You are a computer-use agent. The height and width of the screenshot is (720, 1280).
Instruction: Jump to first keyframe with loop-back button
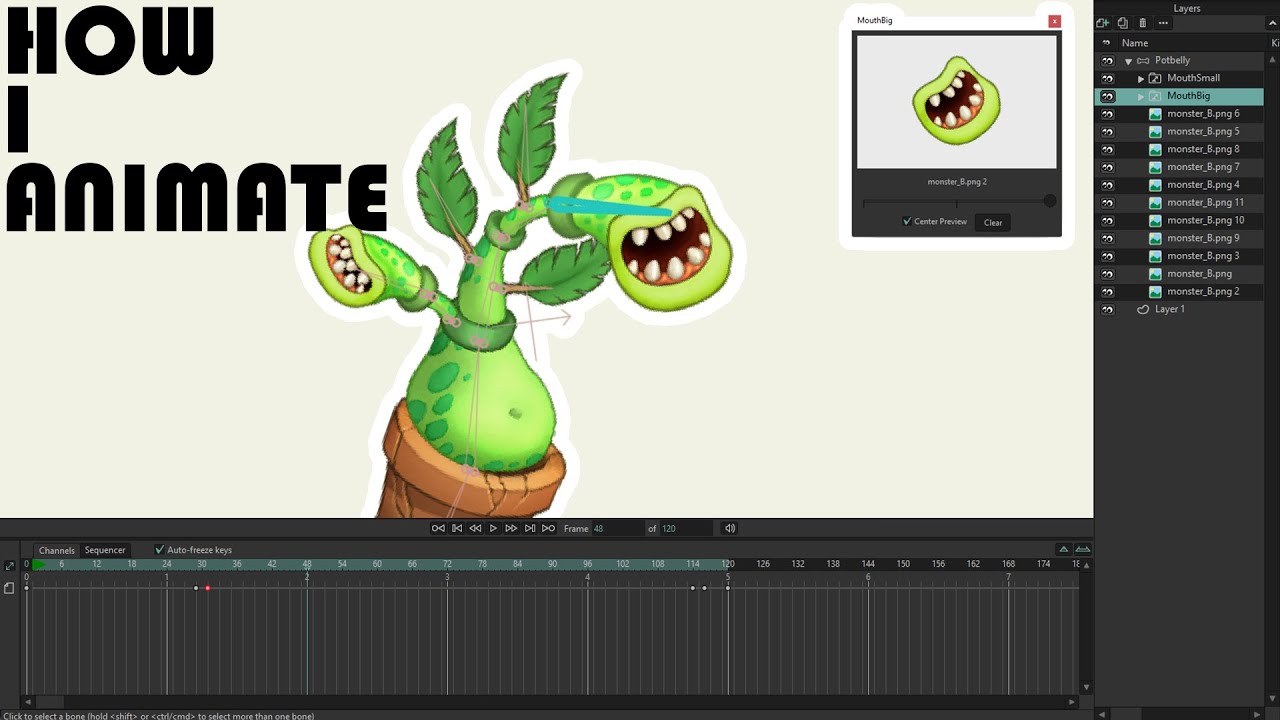point(438,528)
